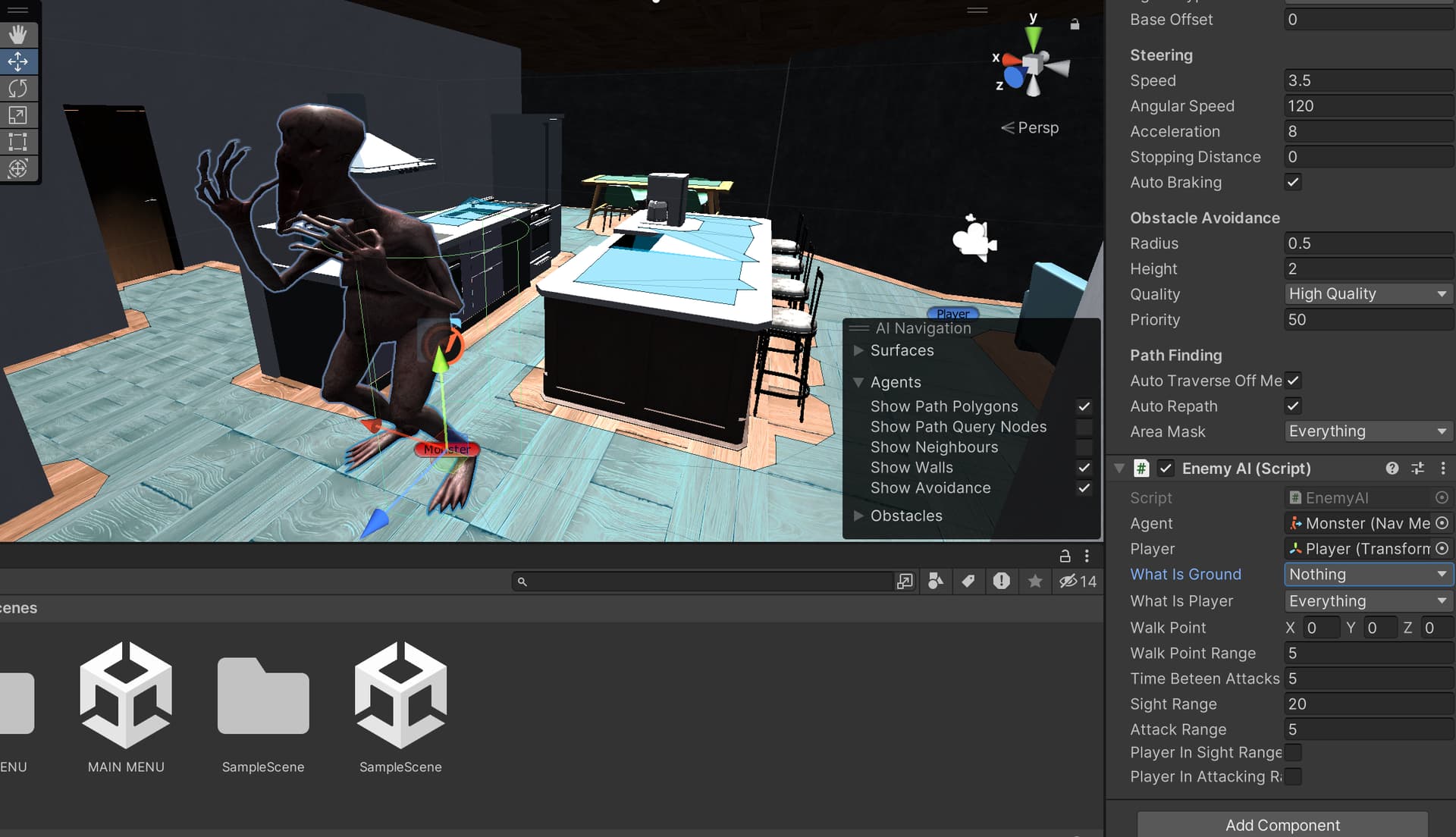
Task: Open the Area Mask dropdown
Action: tap(1367, 431)
